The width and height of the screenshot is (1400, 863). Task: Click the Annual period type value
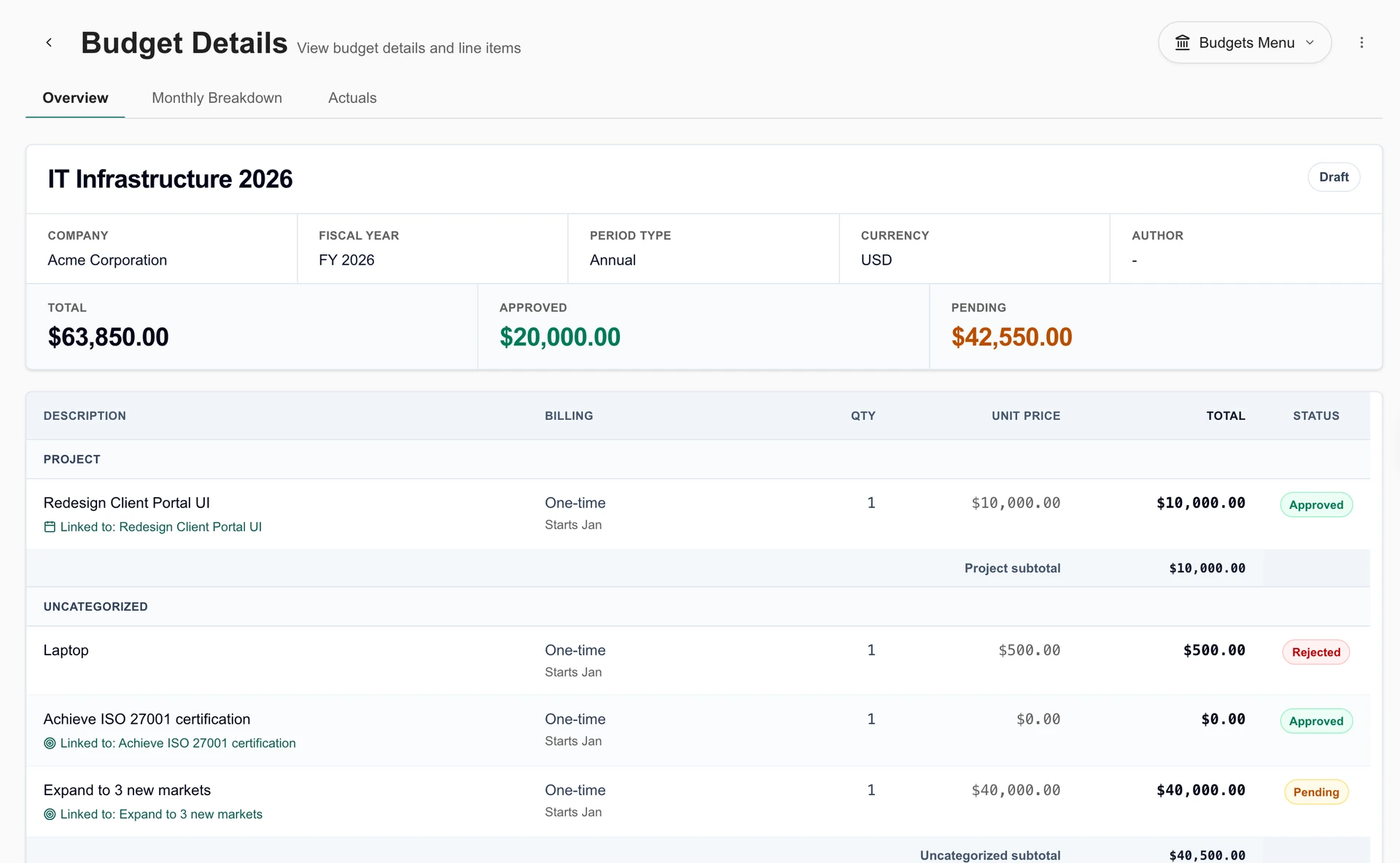[612, 260]
